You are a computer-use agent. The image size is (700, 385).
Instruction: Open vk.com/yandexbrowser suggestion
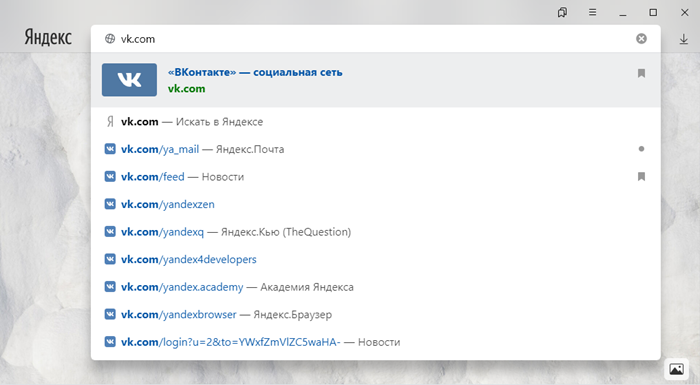coord(375,314)
